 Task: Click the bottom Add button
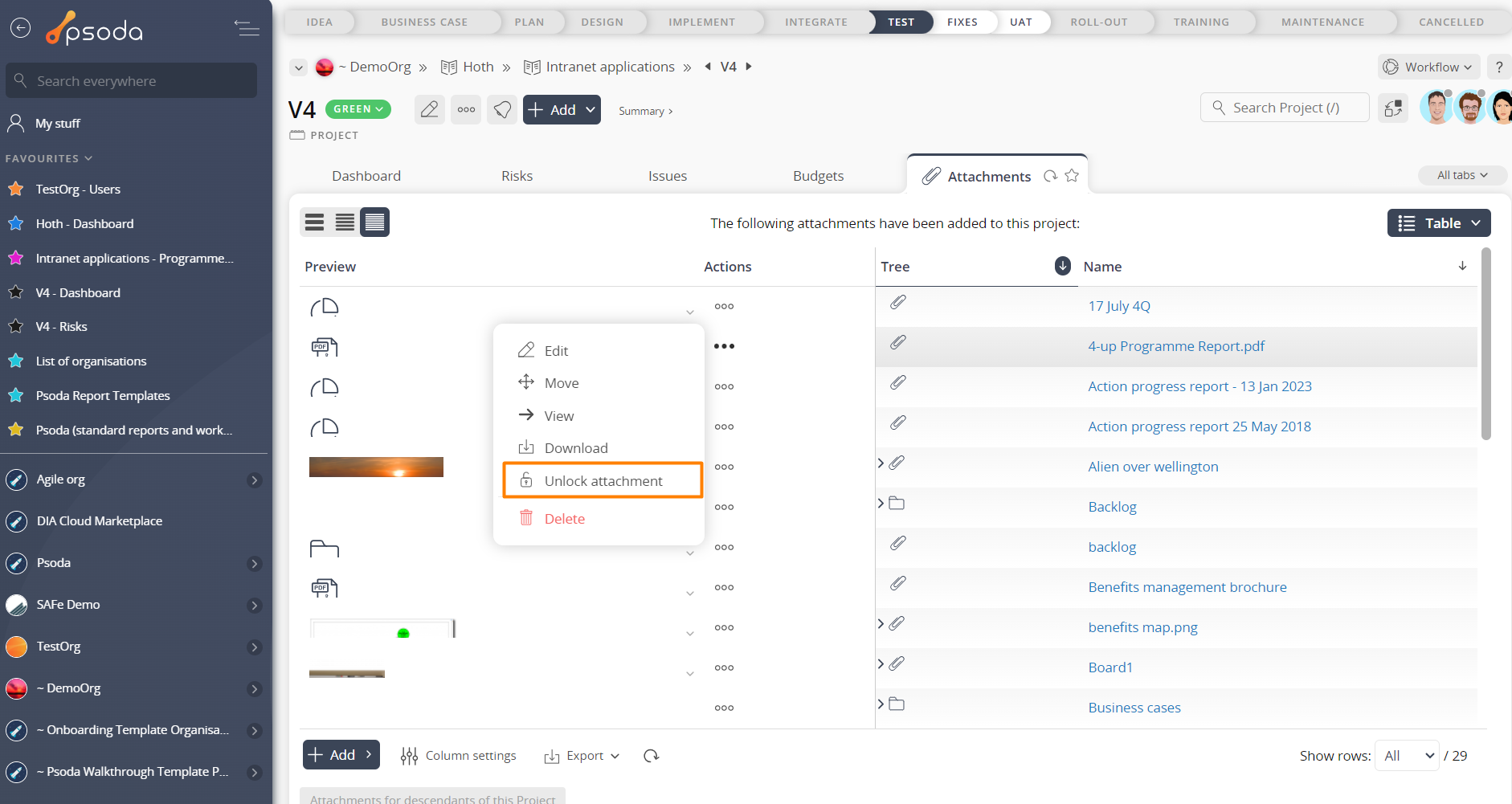pyautogui.click(x=341, y=755)
